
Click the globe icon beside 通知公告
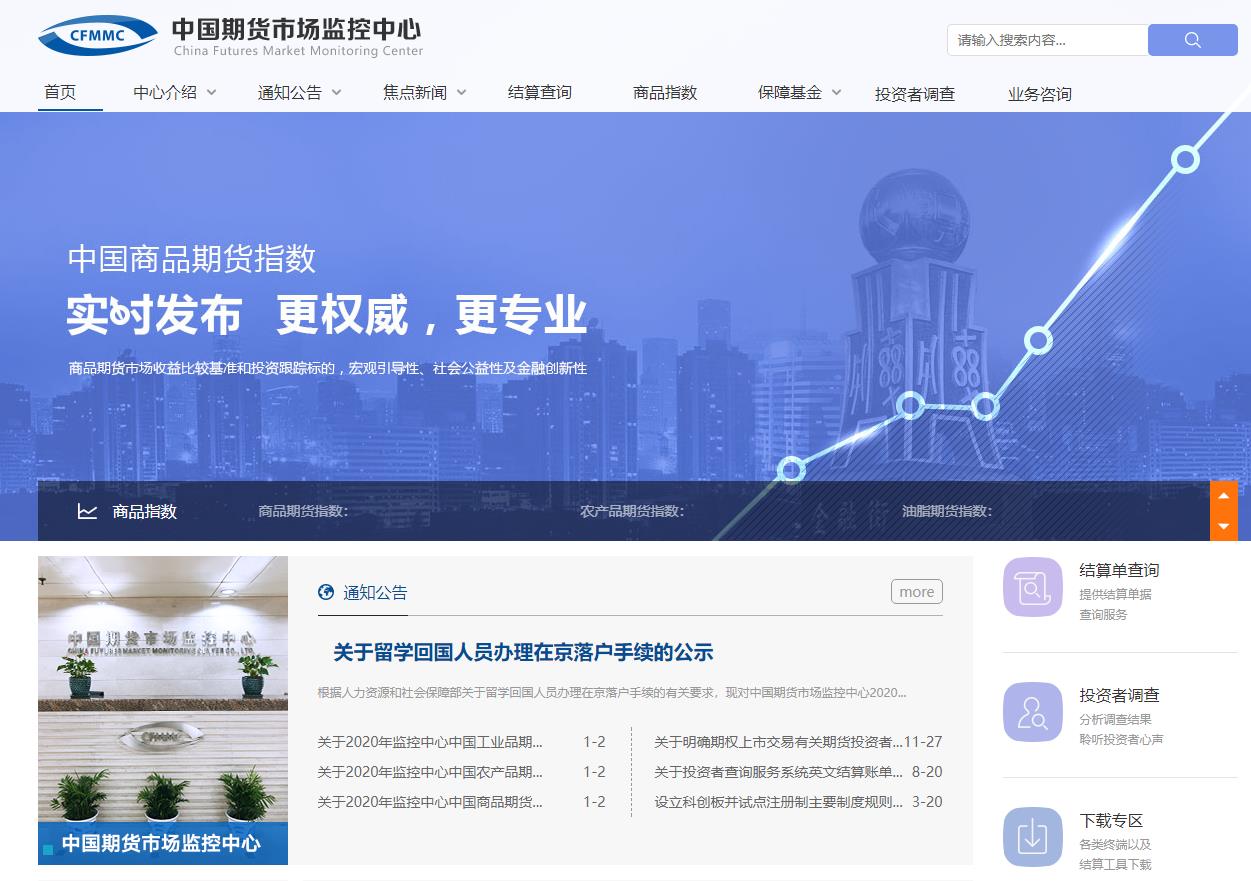(326, 592)
